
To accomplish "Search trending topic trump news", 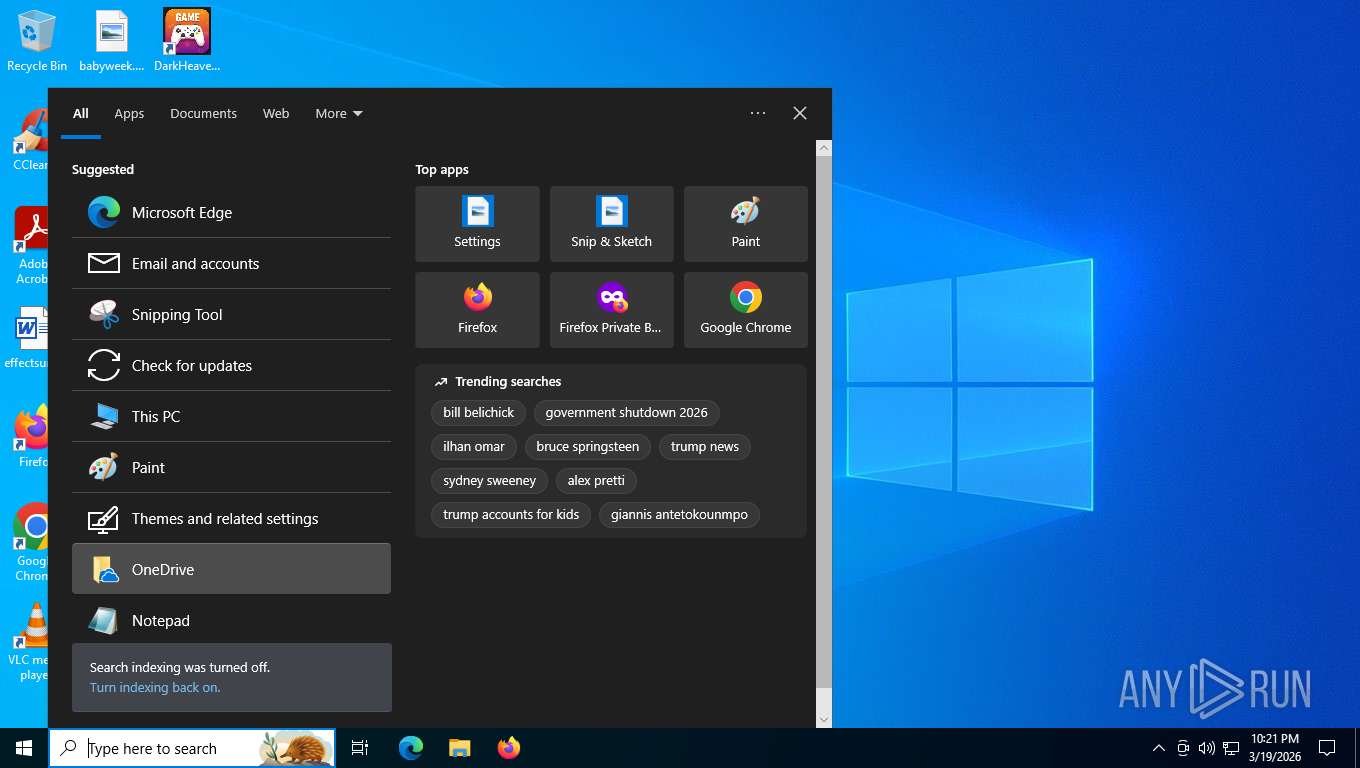I will click(705, 447).
